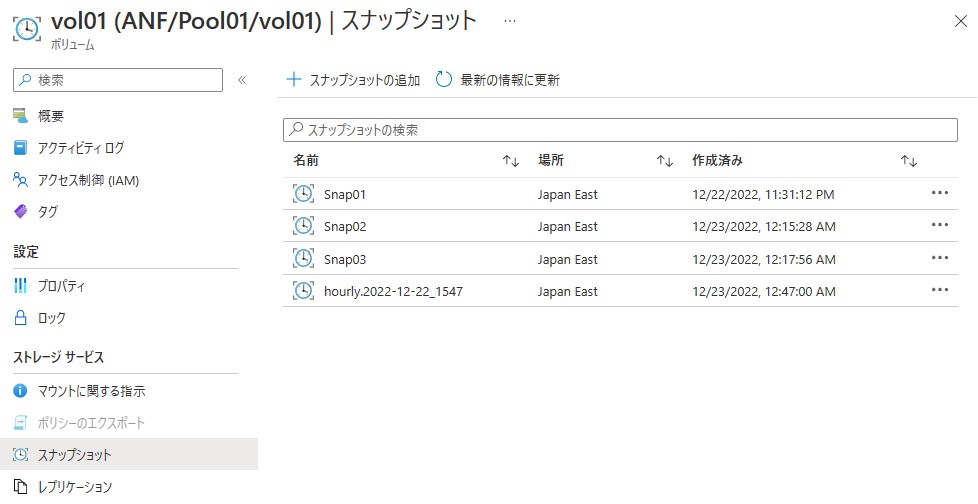This screenshot has height=504, width=978.
Task: Click the 12/23/2022, 12:17:56 AM timestamp
Action: [x=764, y=259]
